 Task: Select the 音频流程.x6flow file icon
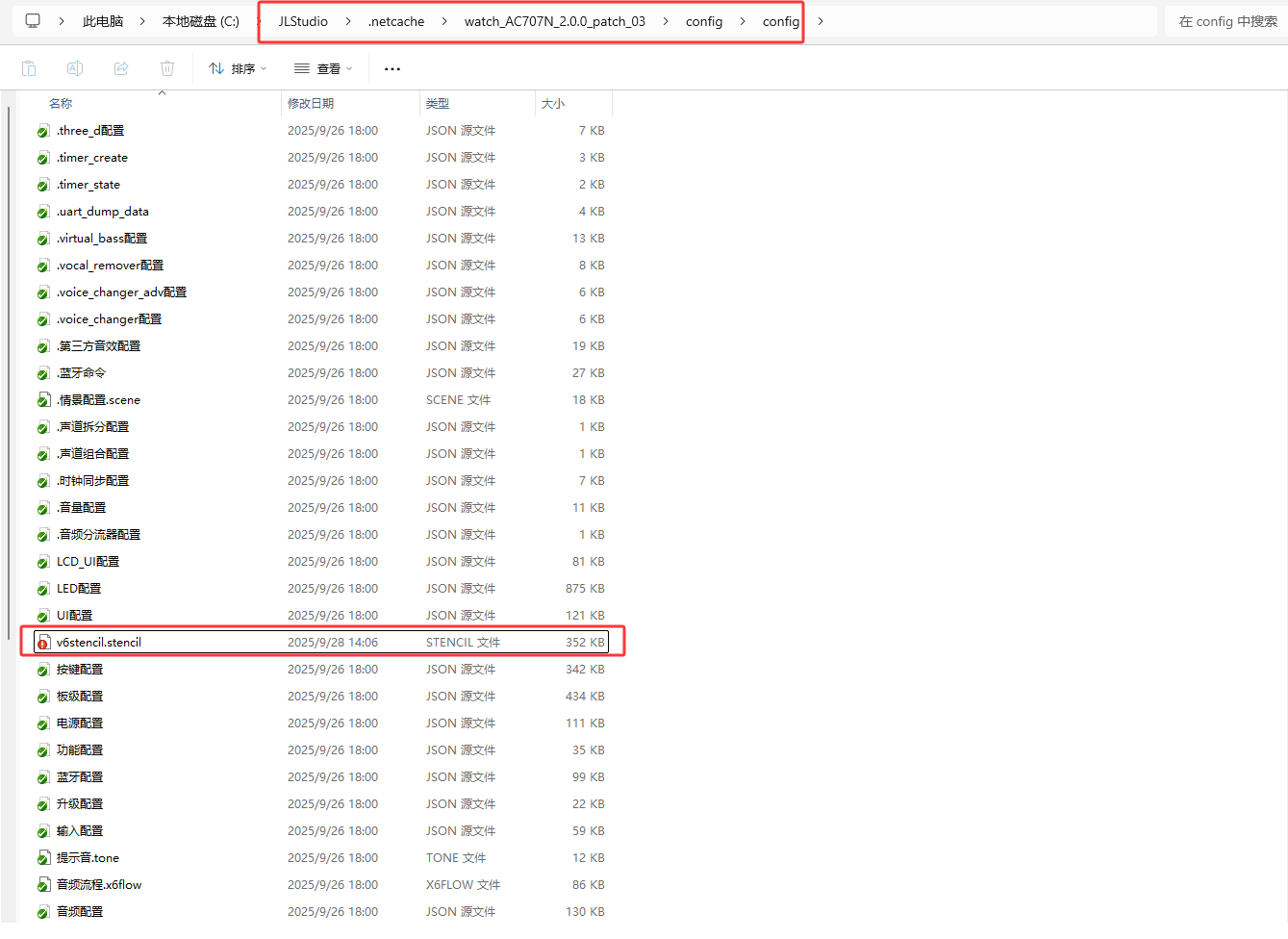pyautogui.click(x=43, y=885)
